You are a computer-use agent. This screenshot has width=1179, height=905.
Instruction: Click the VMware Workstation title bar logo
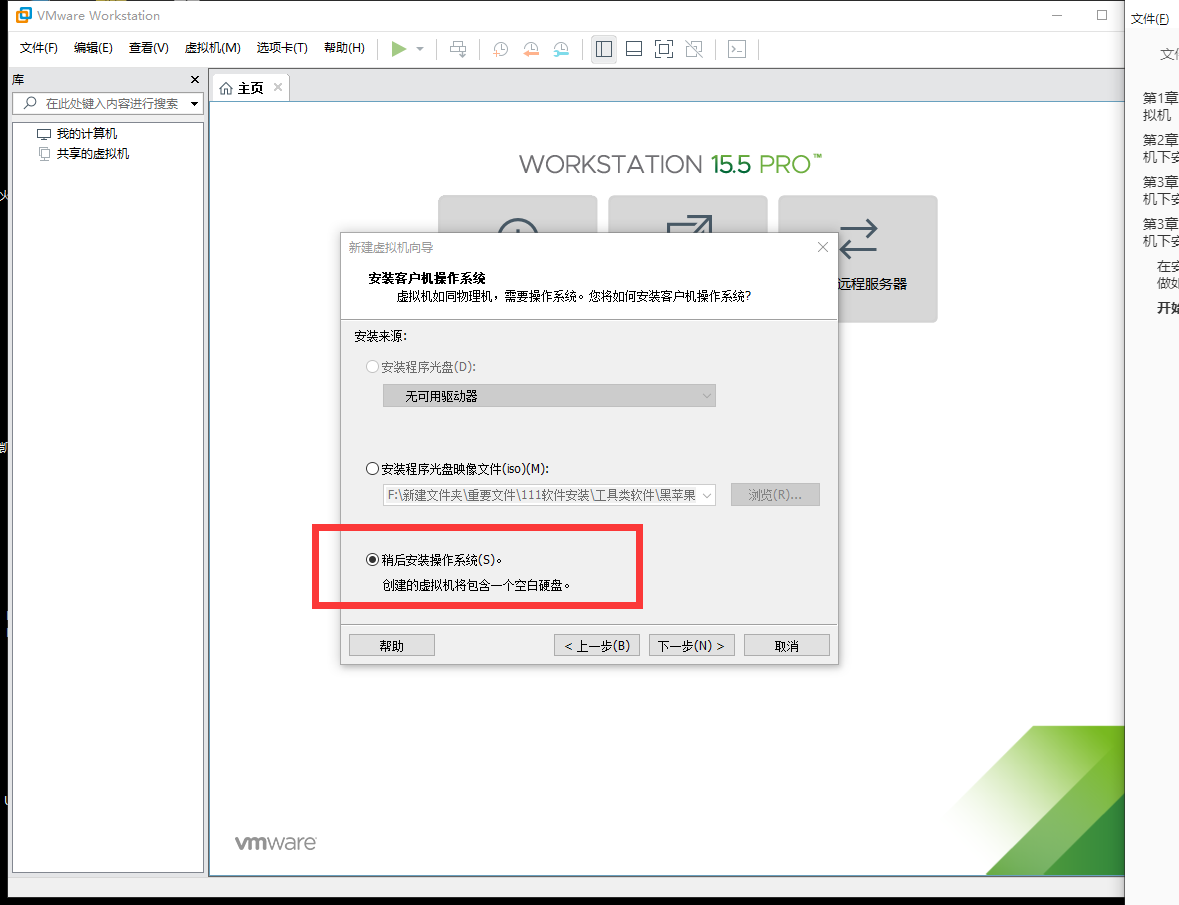24,15
